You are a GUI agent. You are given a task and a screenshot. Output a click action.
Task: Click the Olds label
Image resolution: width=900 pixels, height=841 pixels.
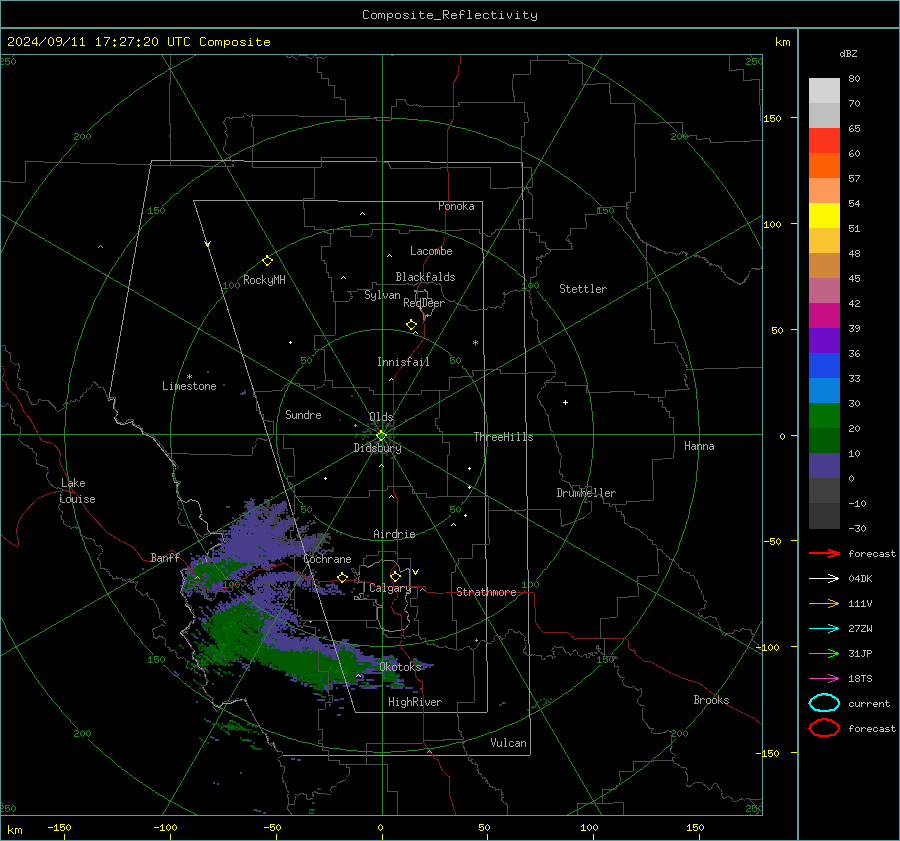[x=381, y=417]
